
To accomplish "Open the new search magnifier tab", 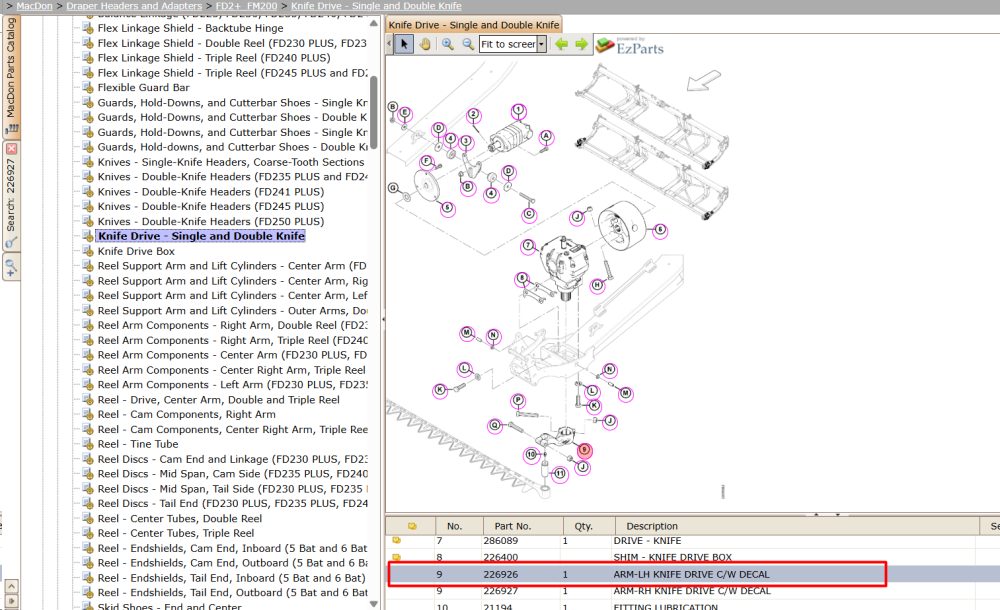I will [x=11, y=266].
